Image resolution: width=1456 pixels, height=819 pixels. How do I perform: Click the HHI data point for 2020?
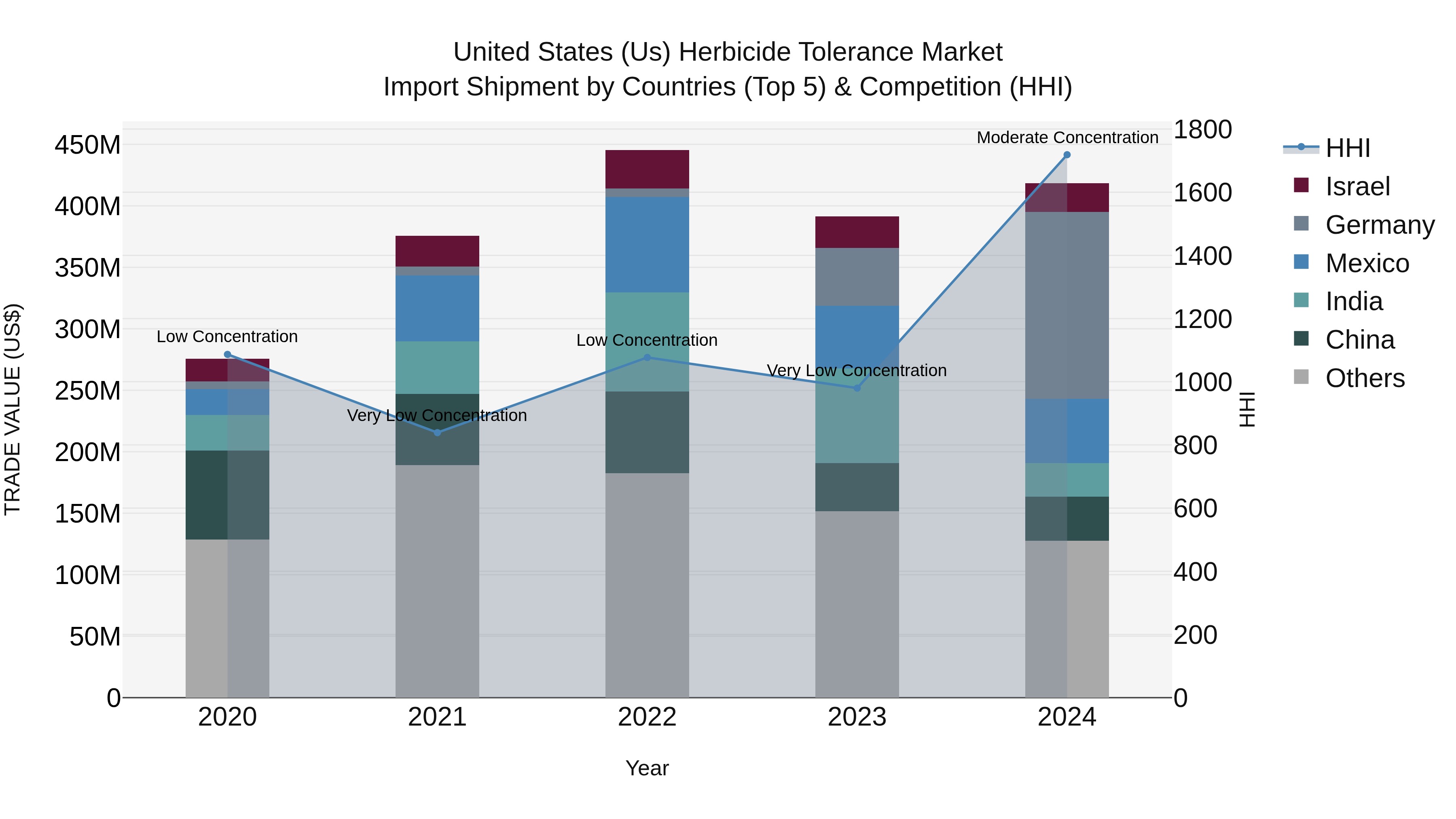228,354
